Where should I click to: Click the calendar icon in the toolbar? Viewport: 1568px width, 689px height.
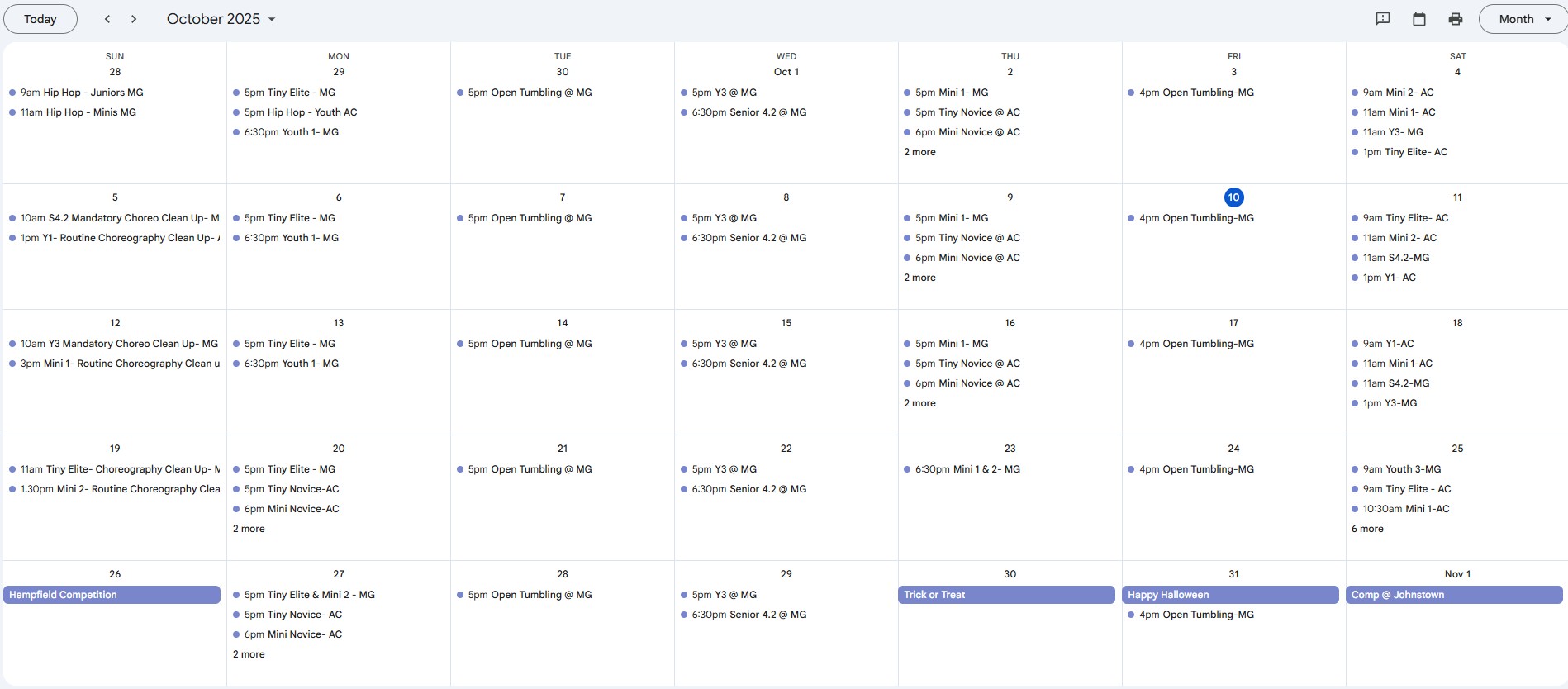[x=1419, y=19]
